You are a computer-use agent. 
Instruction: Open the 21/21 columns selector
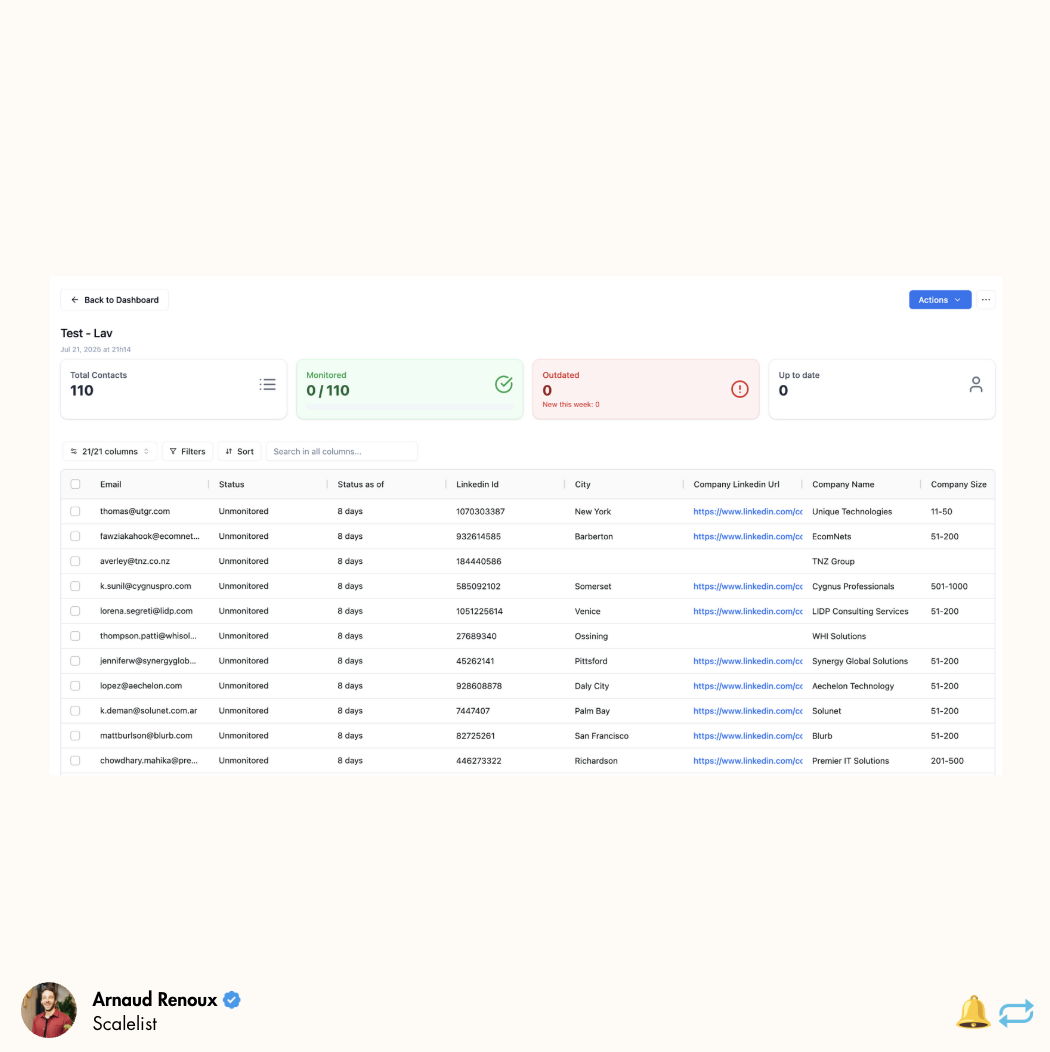108,451
